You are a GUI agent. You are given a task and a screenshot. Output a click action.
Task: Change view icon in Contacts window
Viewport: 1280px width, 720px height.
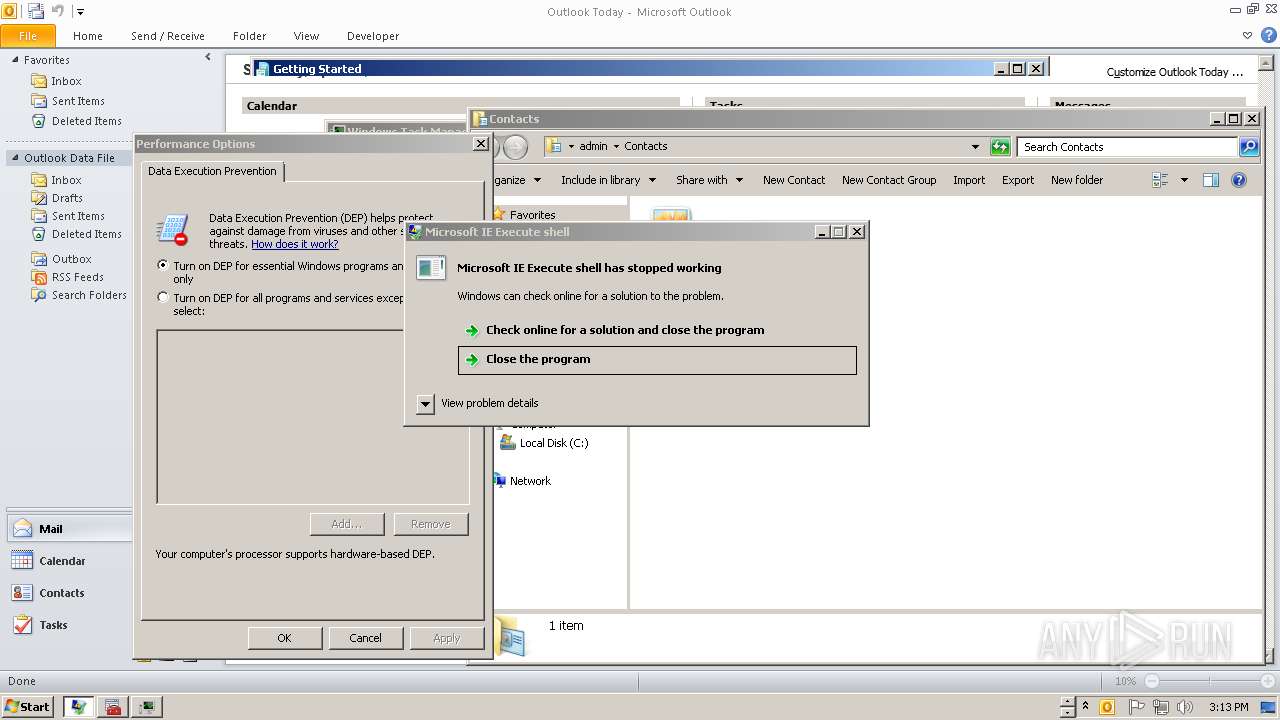pyautogui.click(x=1160, y=180)
